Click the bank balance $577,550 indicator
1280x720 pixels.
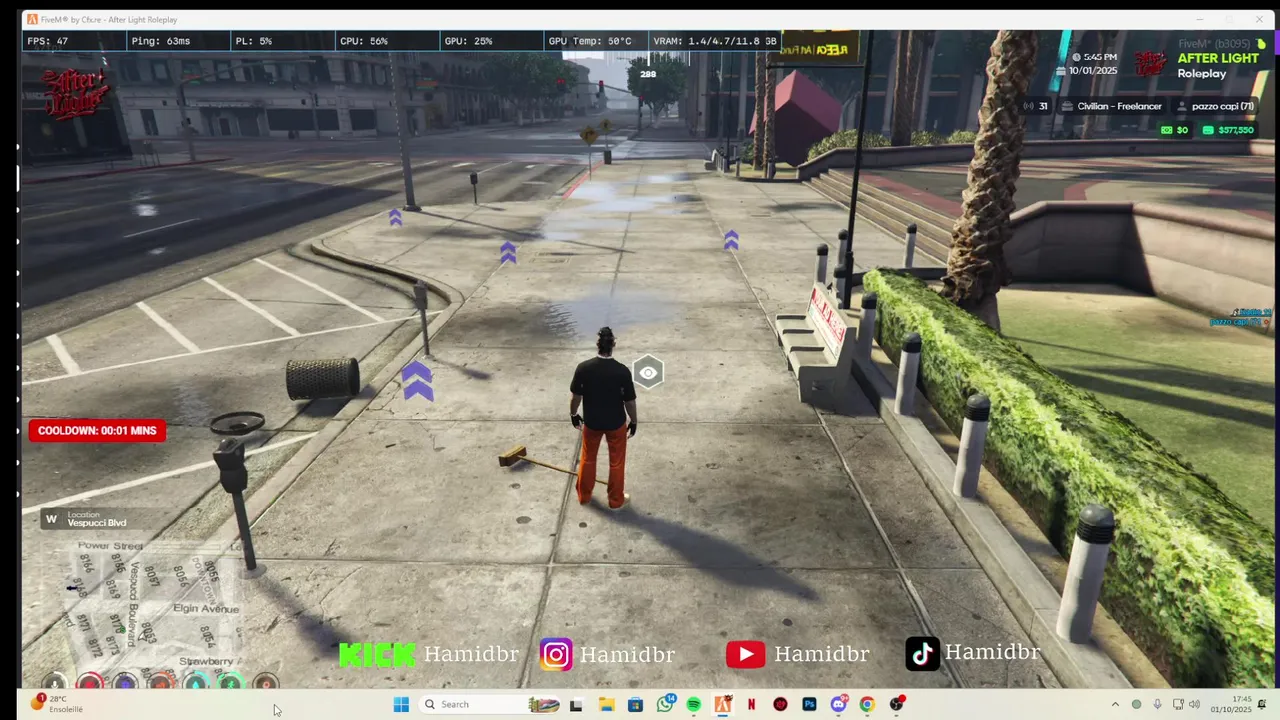1228,130
